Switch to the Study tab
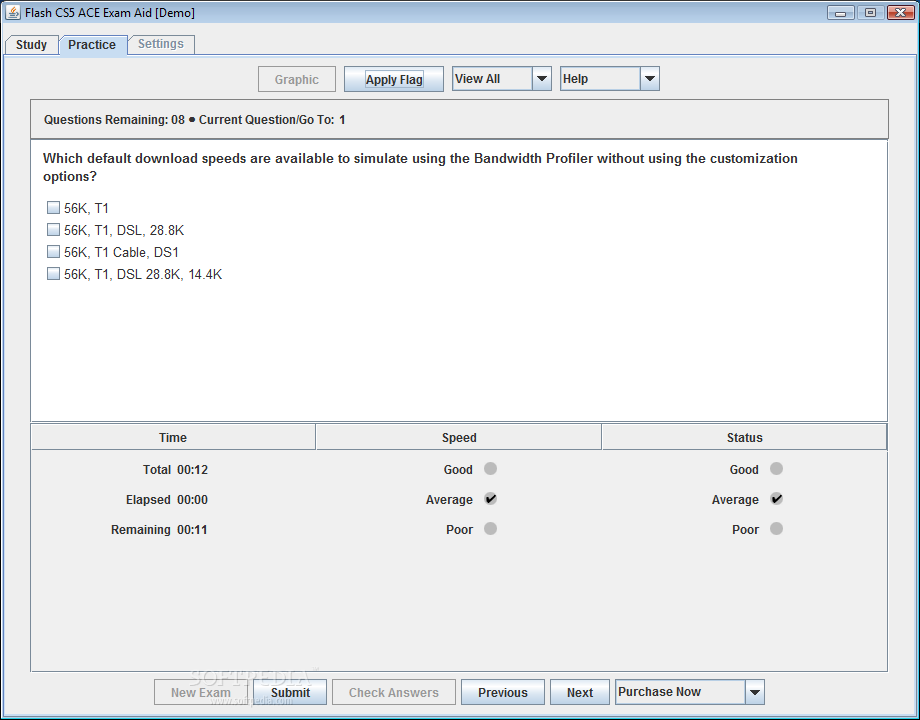 (31, 45)
